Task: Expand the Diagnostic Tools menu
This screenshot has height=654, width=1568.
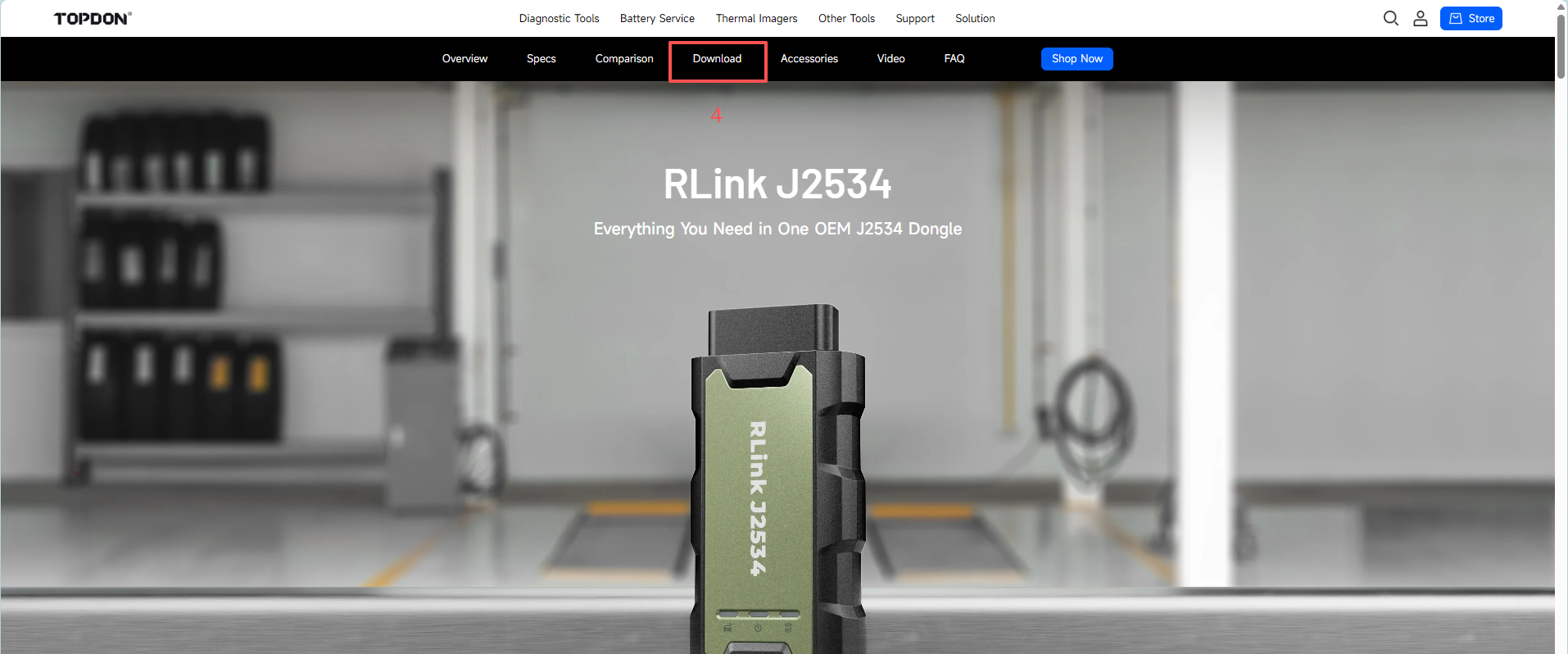Action: point(559,18)
